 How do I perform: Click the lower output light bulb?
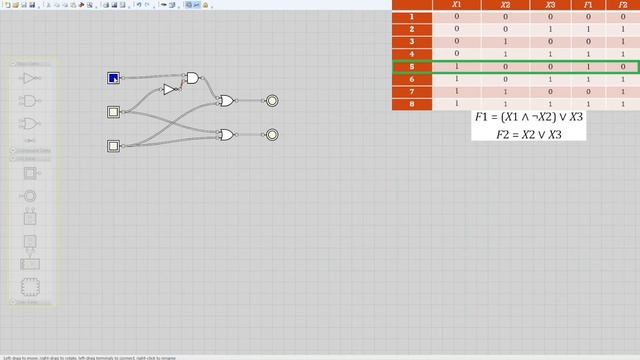(272, 134)
